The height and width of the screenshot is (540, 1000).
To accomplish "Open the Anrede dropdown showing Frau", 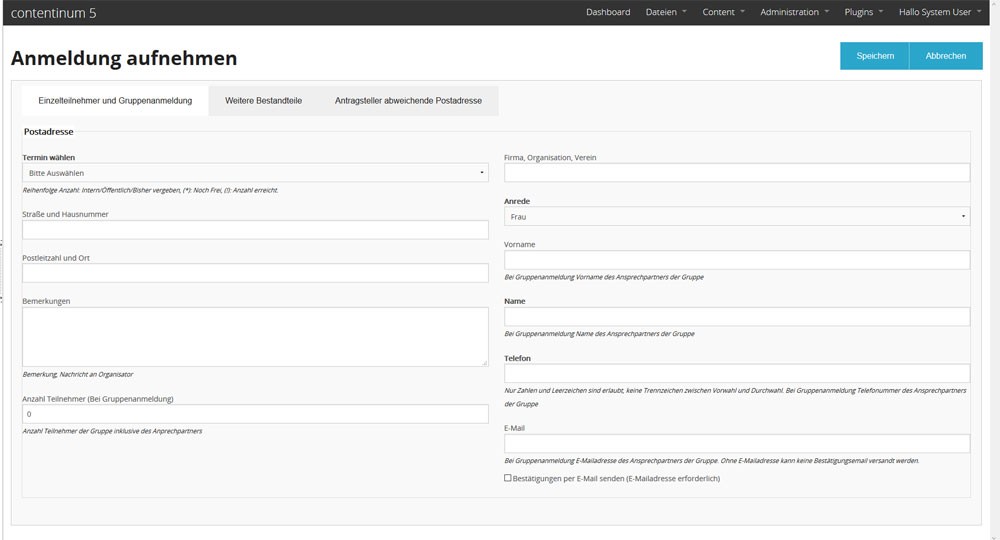I will click(737, 217).
